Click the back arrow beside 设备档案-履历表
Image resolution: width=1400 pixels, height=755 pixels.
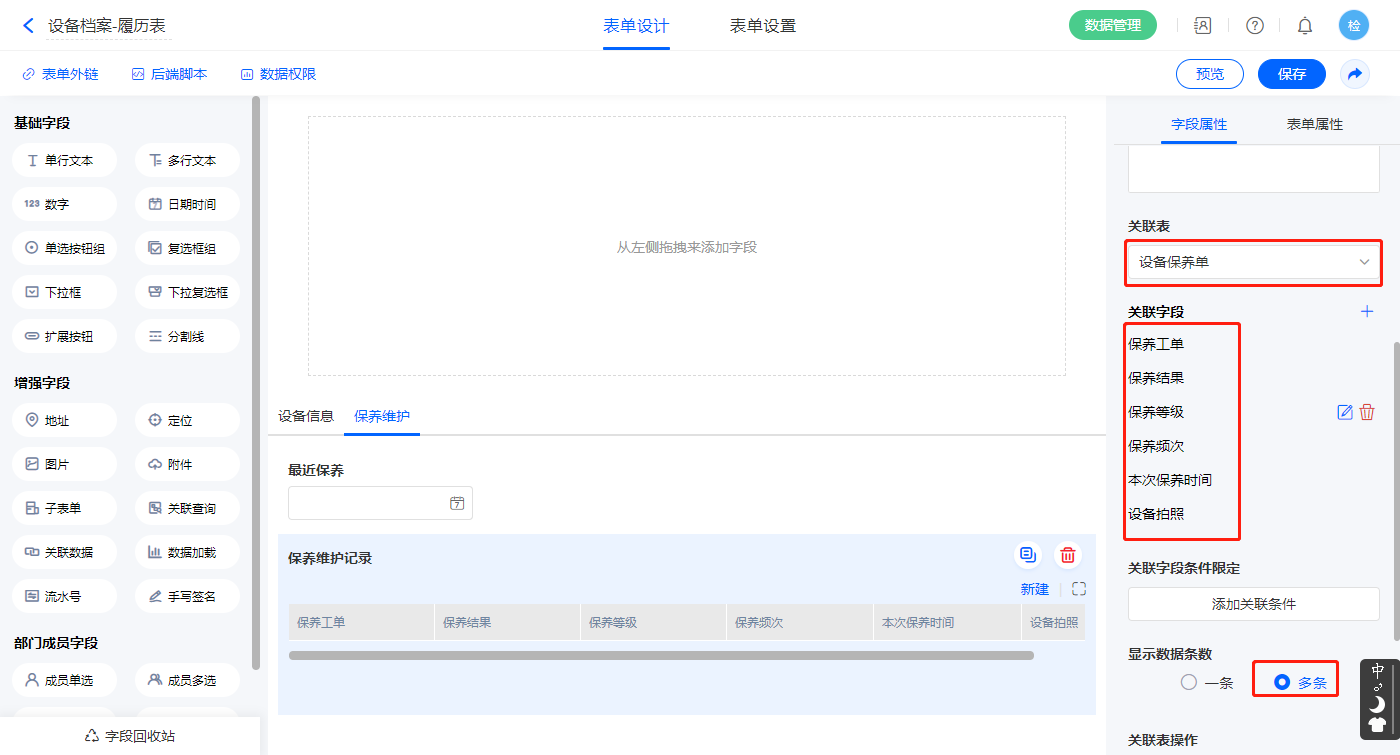coord(28,26)
